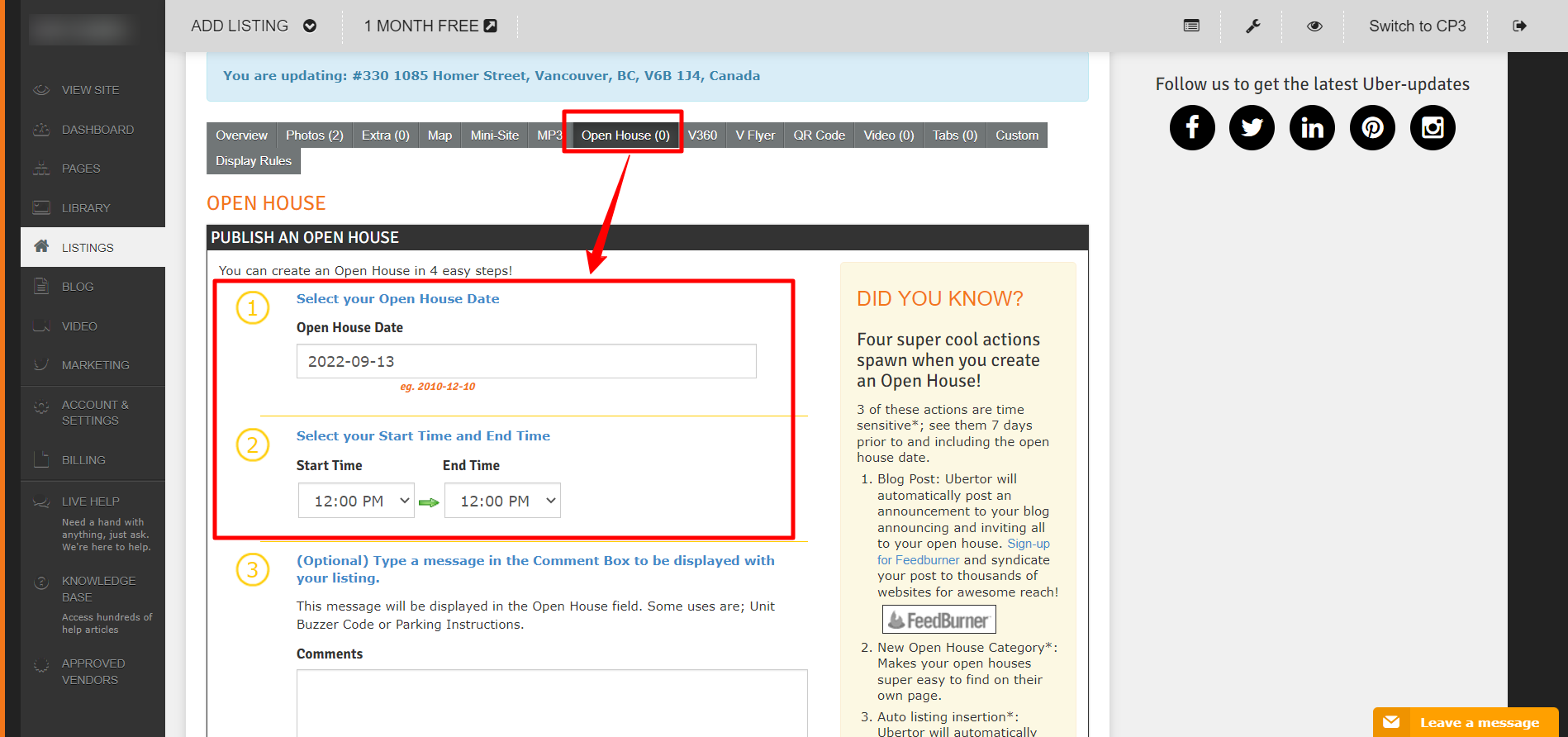Click the FeedBurner logo badge
The width and height of the screenshot is (1568, 737).
[939, 620]
